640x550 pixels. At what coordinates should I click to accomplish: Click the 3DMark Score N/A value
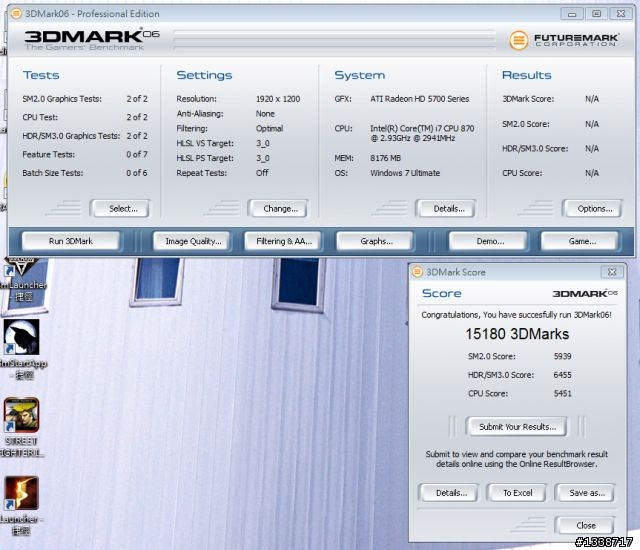click(x=591, y=99)
